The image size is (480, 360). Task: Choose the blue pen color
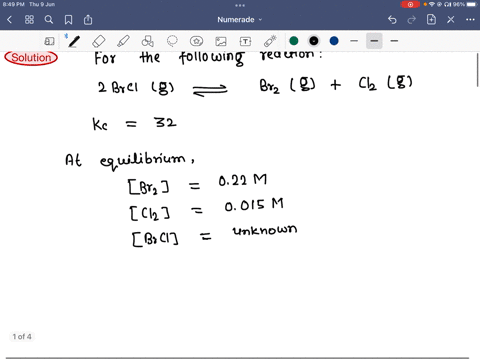click(x=334, y=41)
